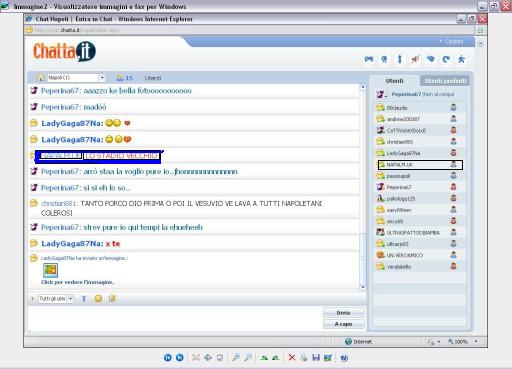Select the Utenti tab in the side panel
Image resolution: width=512 pixels, height=369 pixels.
click(394, 81)
